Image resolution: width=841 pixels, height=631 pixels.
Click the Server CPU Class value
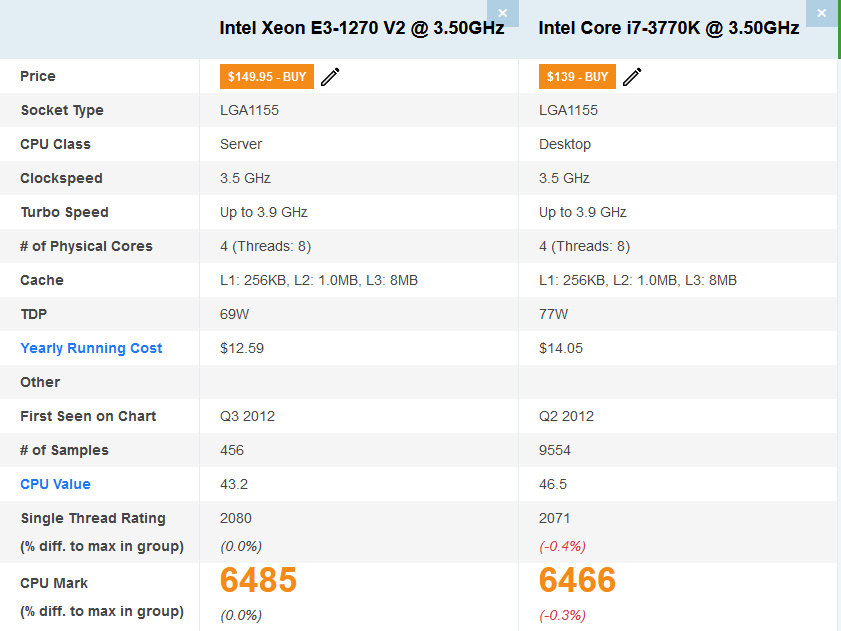click(x=241, y=144)
